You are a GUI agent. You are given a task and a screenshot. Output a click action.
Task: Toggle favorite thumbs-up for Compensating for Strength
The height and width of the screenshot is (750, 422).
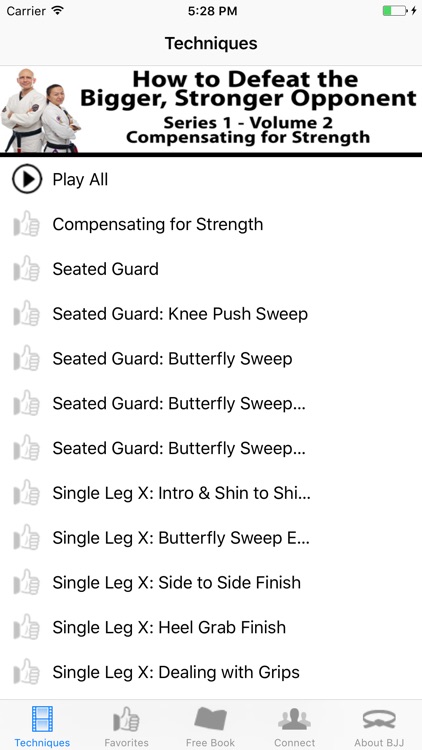click(26, 224)
